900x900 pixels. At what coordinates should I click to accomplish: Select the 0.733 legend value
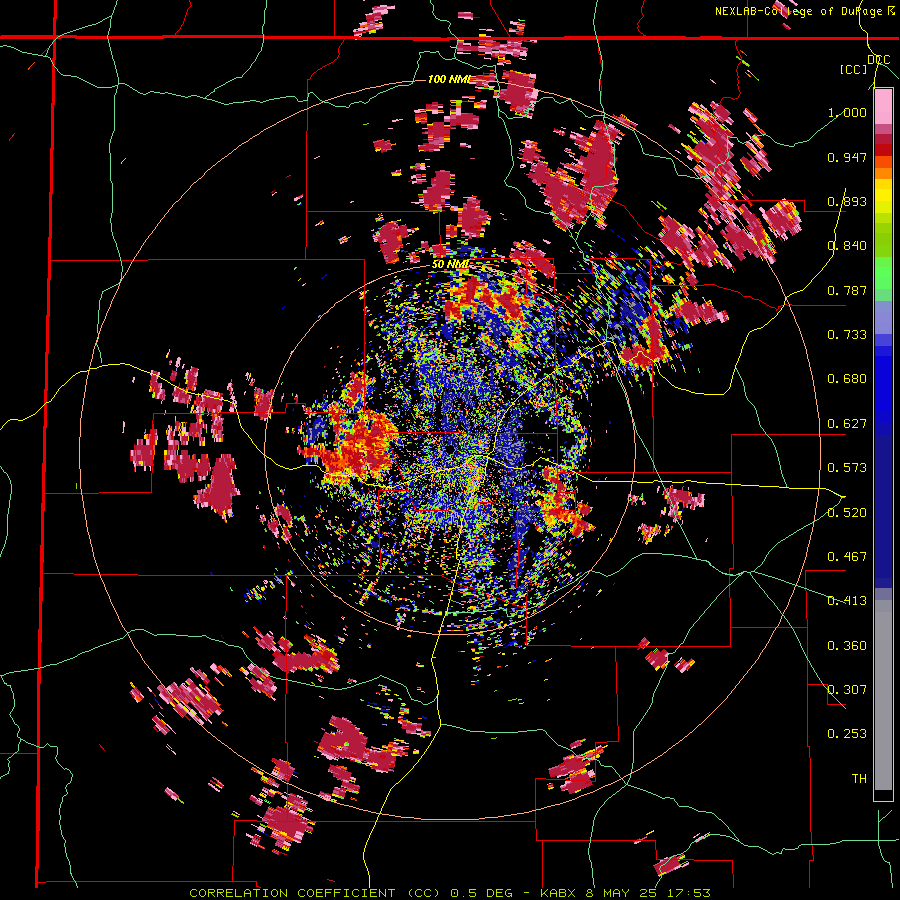(x=847, y=335)
